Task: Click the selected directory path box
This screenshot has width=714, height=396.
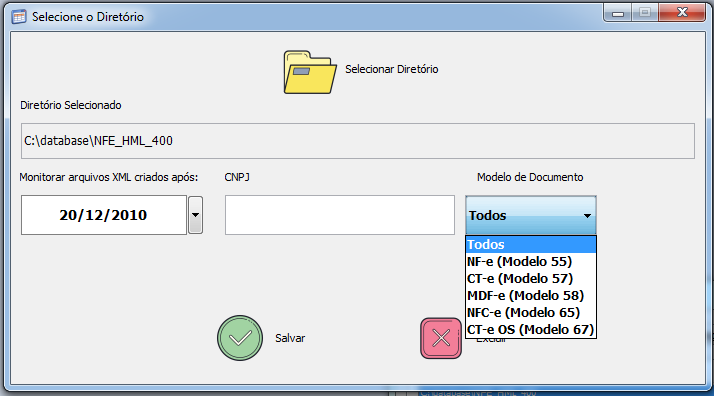Action: coord(357,141)
